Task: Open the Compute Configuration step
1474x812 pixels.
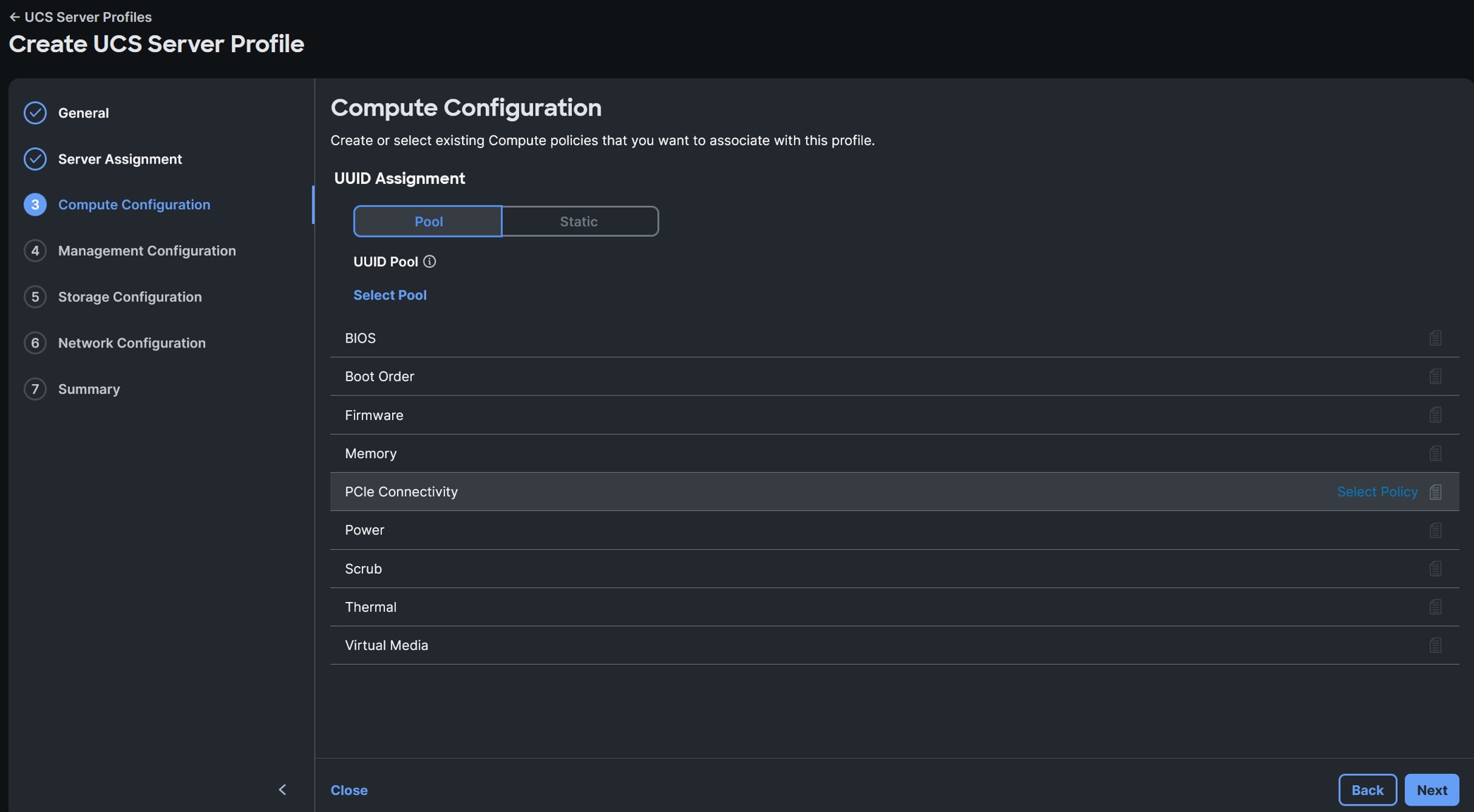Action: 134,204
